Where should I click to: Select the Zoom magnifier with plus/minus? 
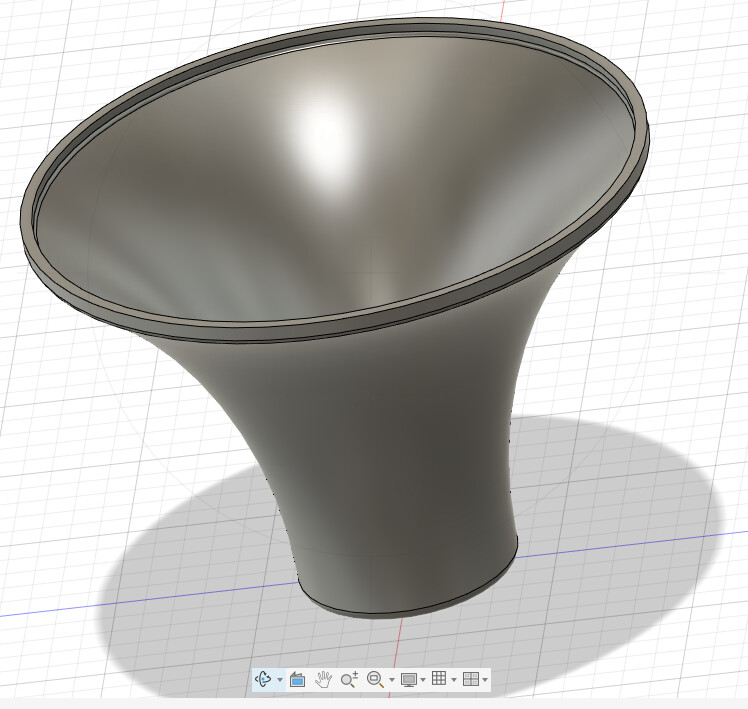(349, 679)
